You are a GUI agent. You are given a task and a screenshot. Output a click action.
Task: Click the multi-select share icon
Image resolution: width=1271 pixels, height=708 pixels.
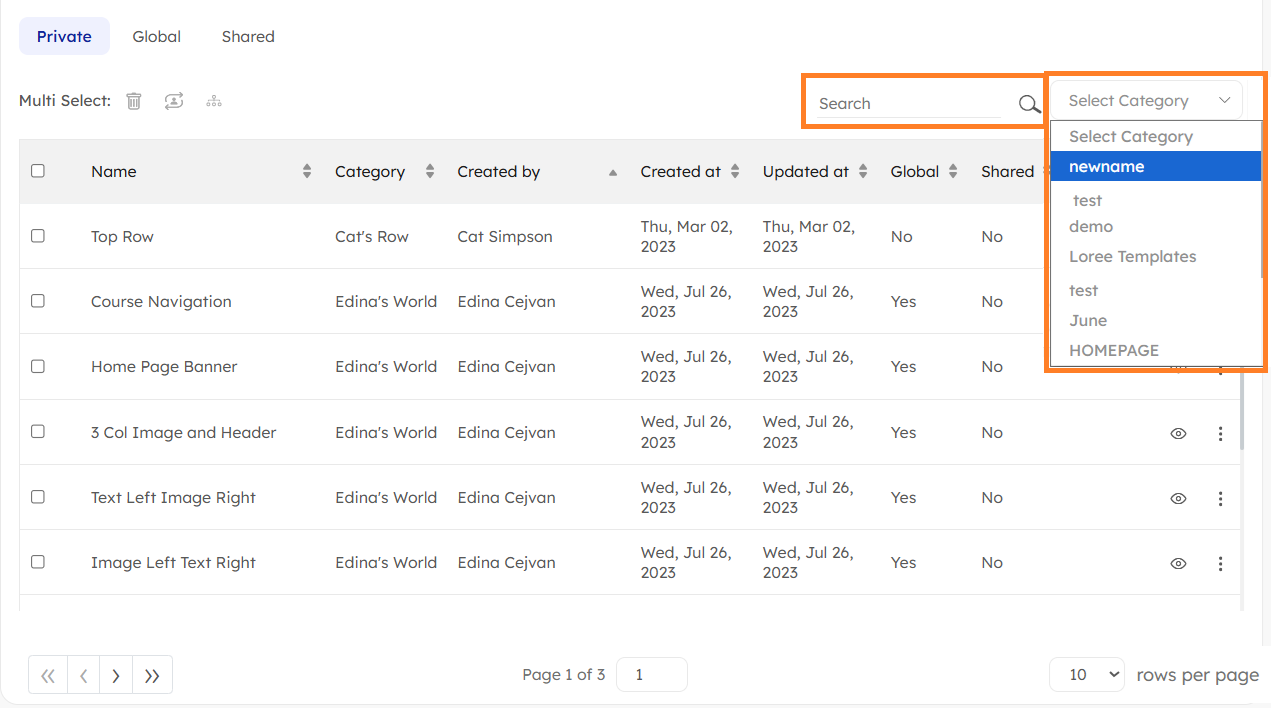174,101
